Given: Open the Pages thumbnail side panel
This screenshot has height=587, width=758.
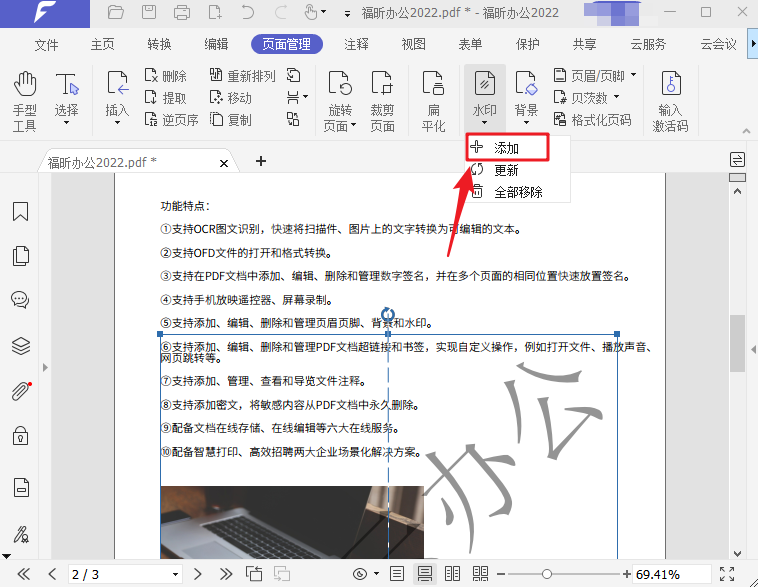Looking at the screenshot, I should [21, 256].
